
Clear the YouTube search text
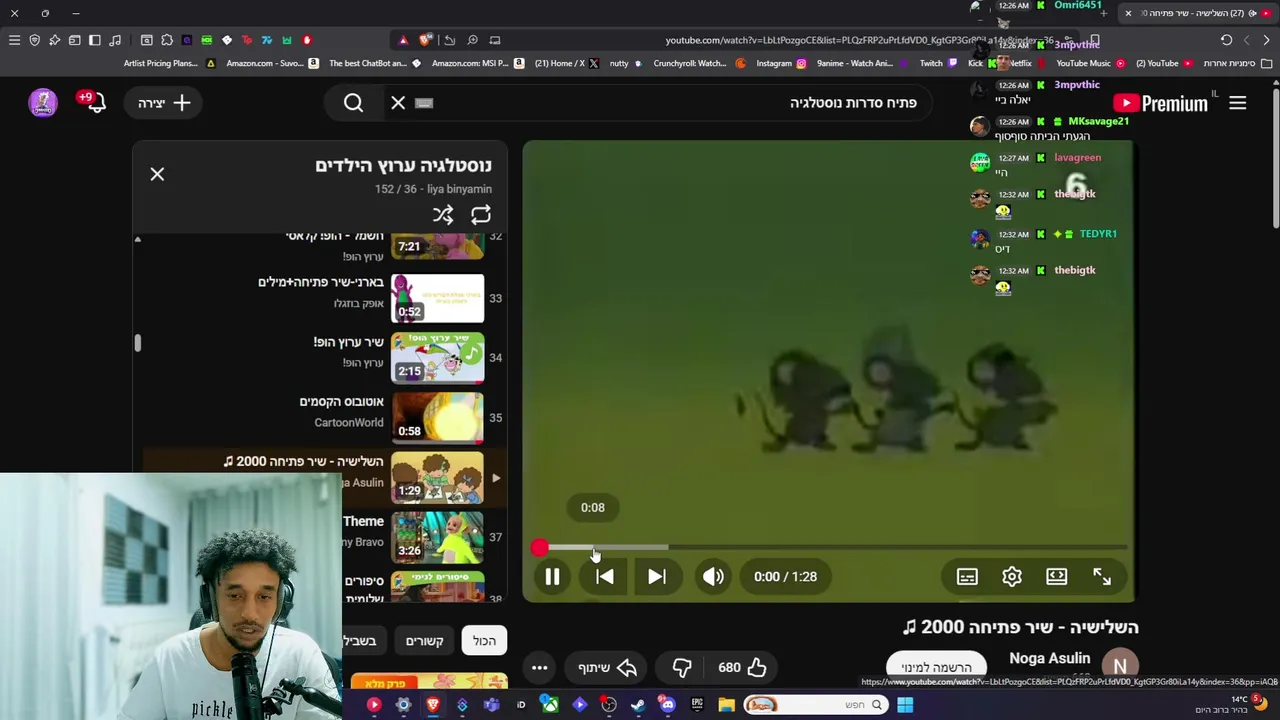(x=398, y=103)
